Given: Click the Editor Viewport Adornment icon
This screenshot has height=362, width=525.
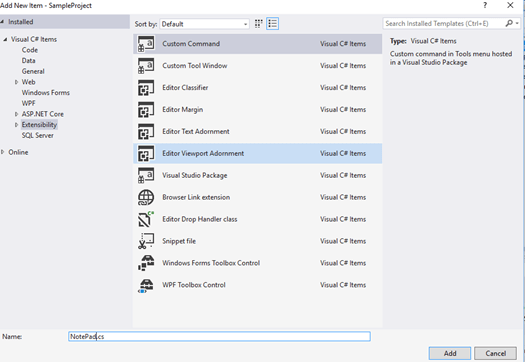Looking at the screenshot, I should 146,153.
